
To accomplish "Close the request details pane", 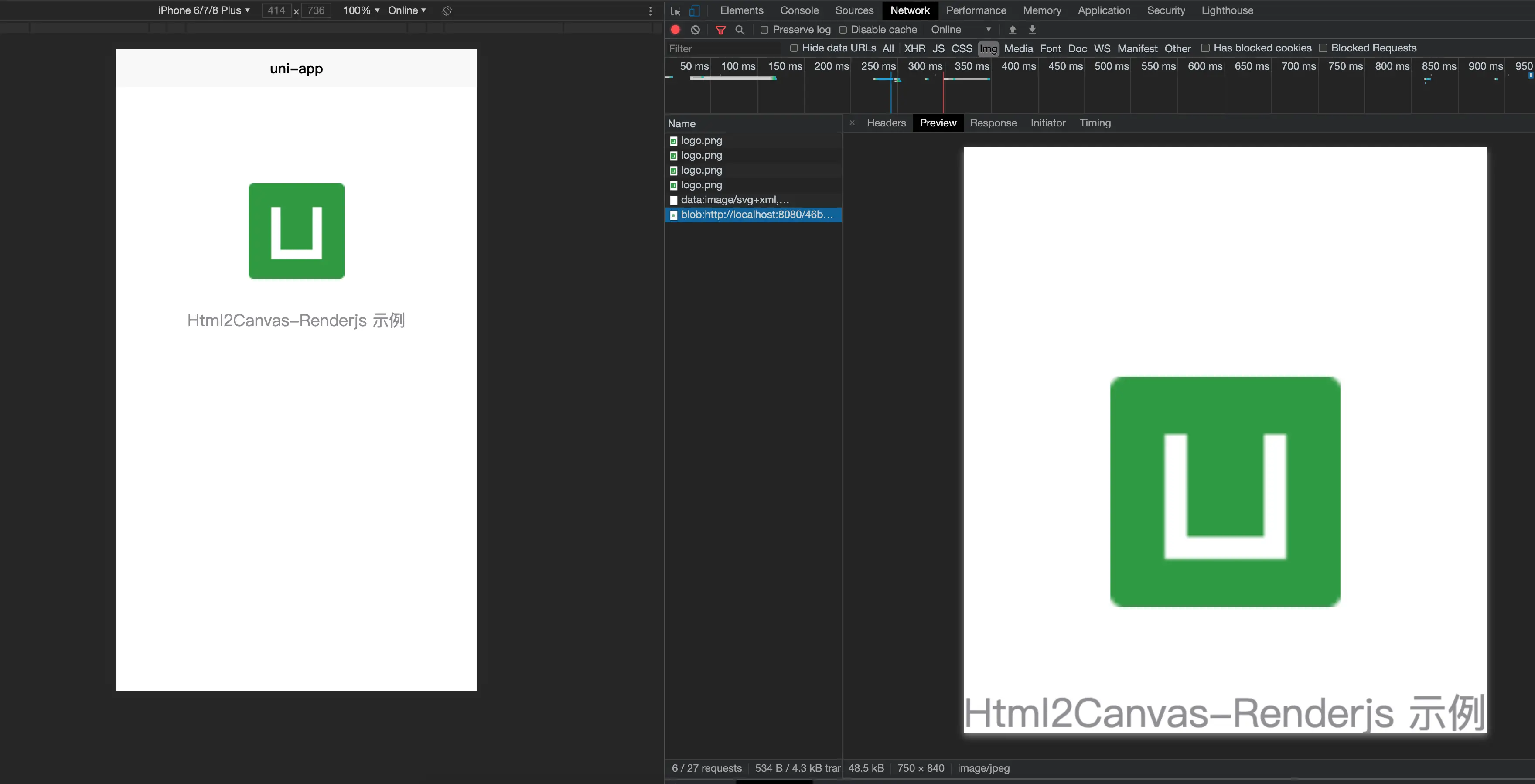I will pos(852,123).
